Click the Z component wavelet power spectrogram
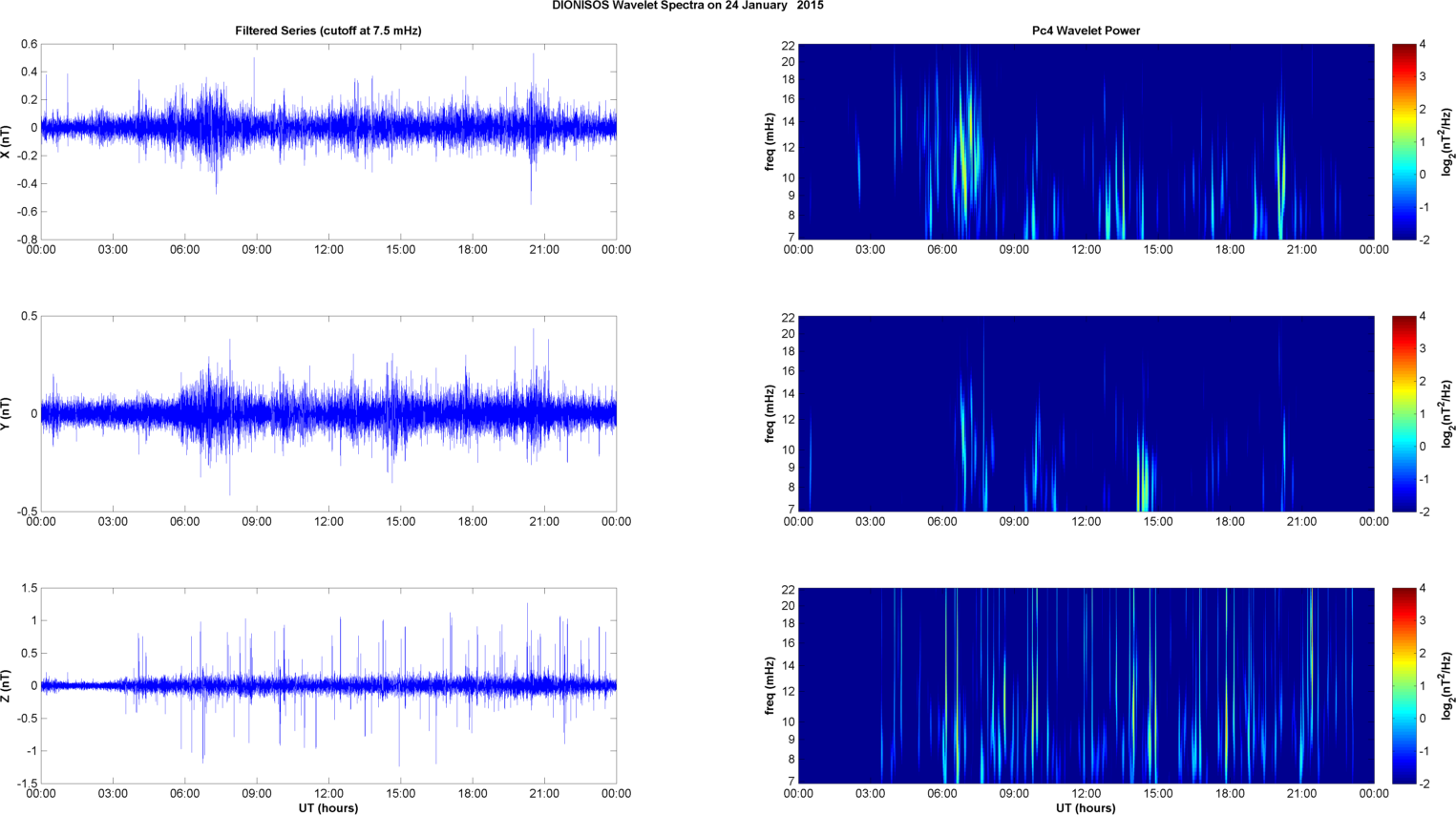 tap(1086, 685)
